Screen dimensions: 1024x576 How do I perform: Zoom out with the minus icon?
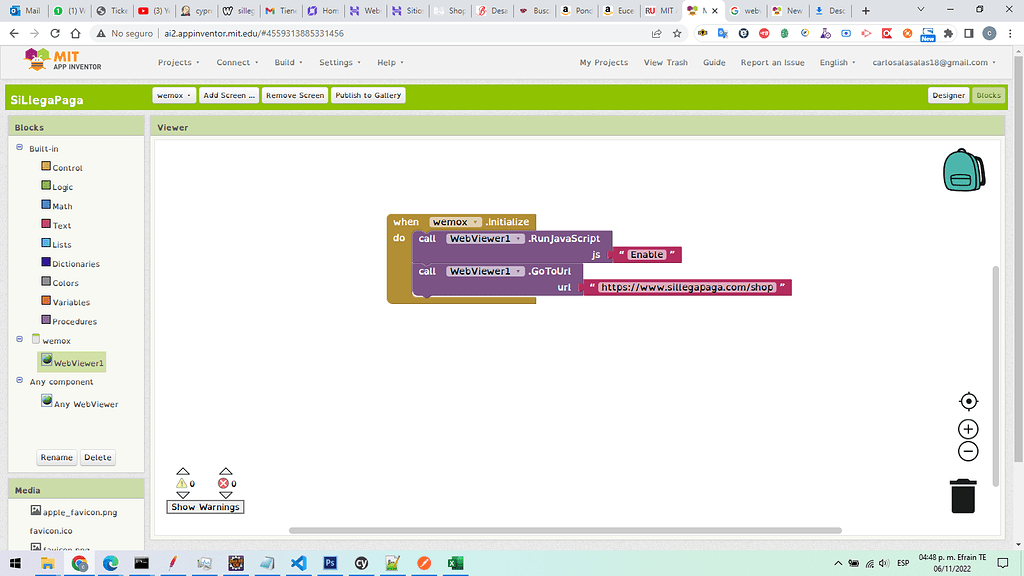pos(968,451)
